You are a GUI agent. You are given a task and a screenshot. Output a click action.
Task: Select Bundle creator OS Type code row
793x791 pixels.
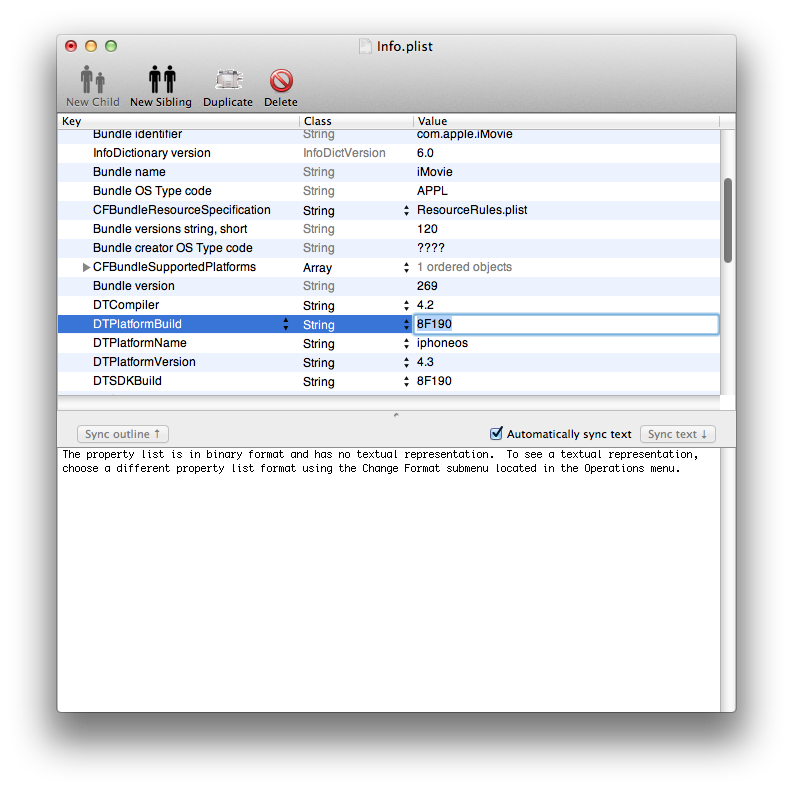(388, 248)
